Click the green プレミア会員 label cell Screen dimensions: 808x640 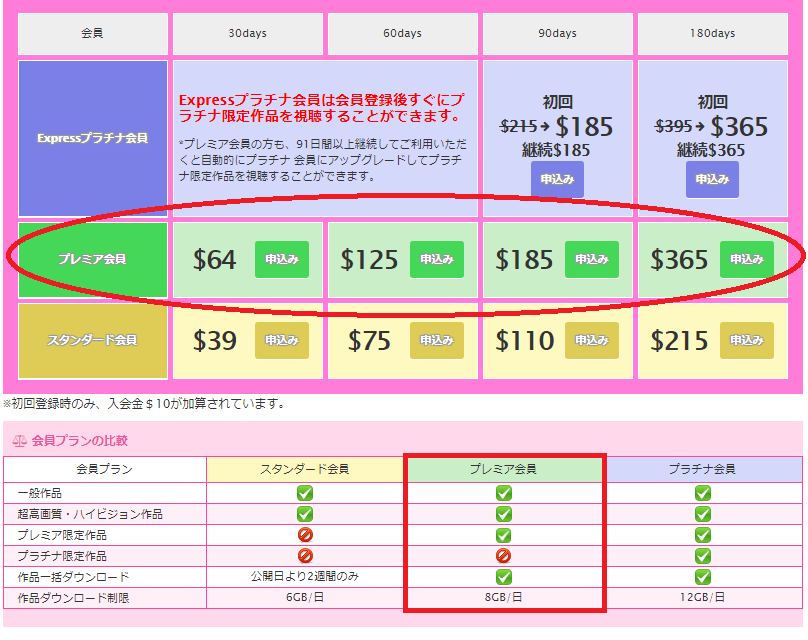93,260
